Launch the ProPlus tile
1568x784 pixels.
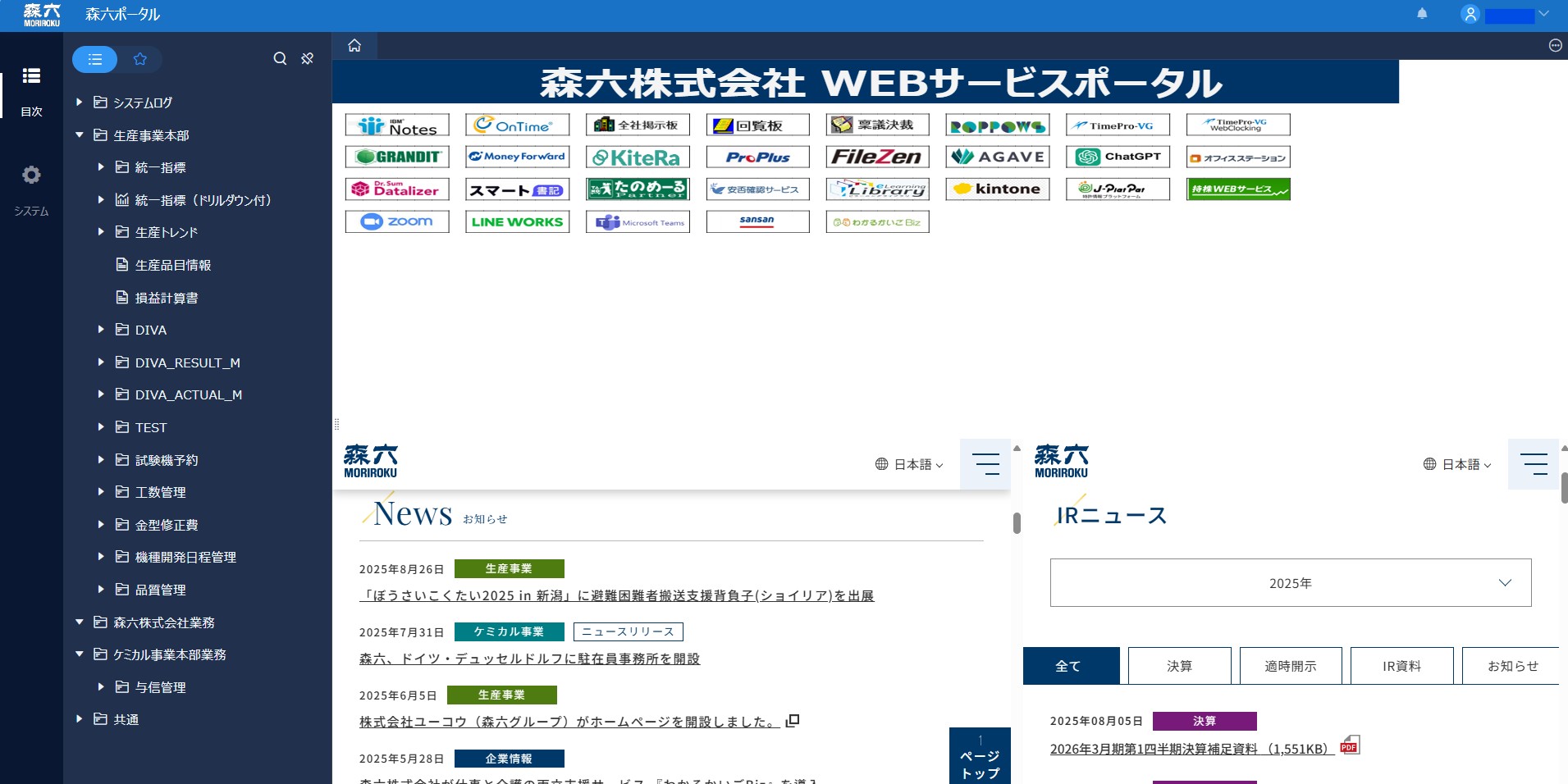(757, 157)
